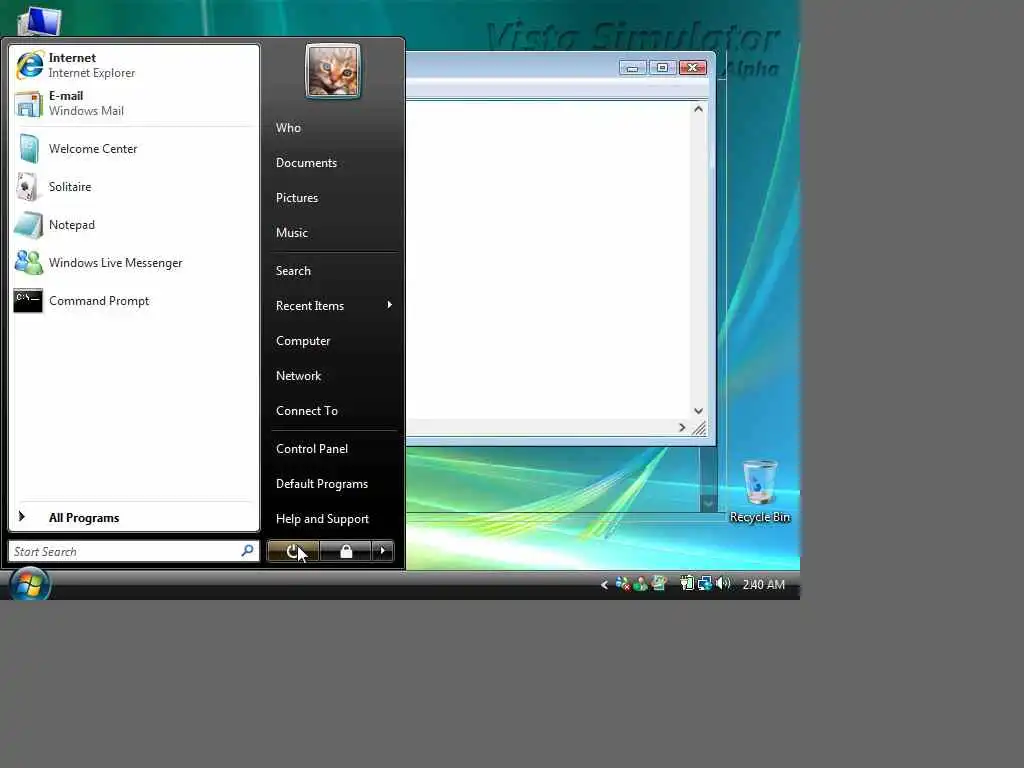
Task: Click the magnifier icon in Start Search
Action: [x=247, y=551]
